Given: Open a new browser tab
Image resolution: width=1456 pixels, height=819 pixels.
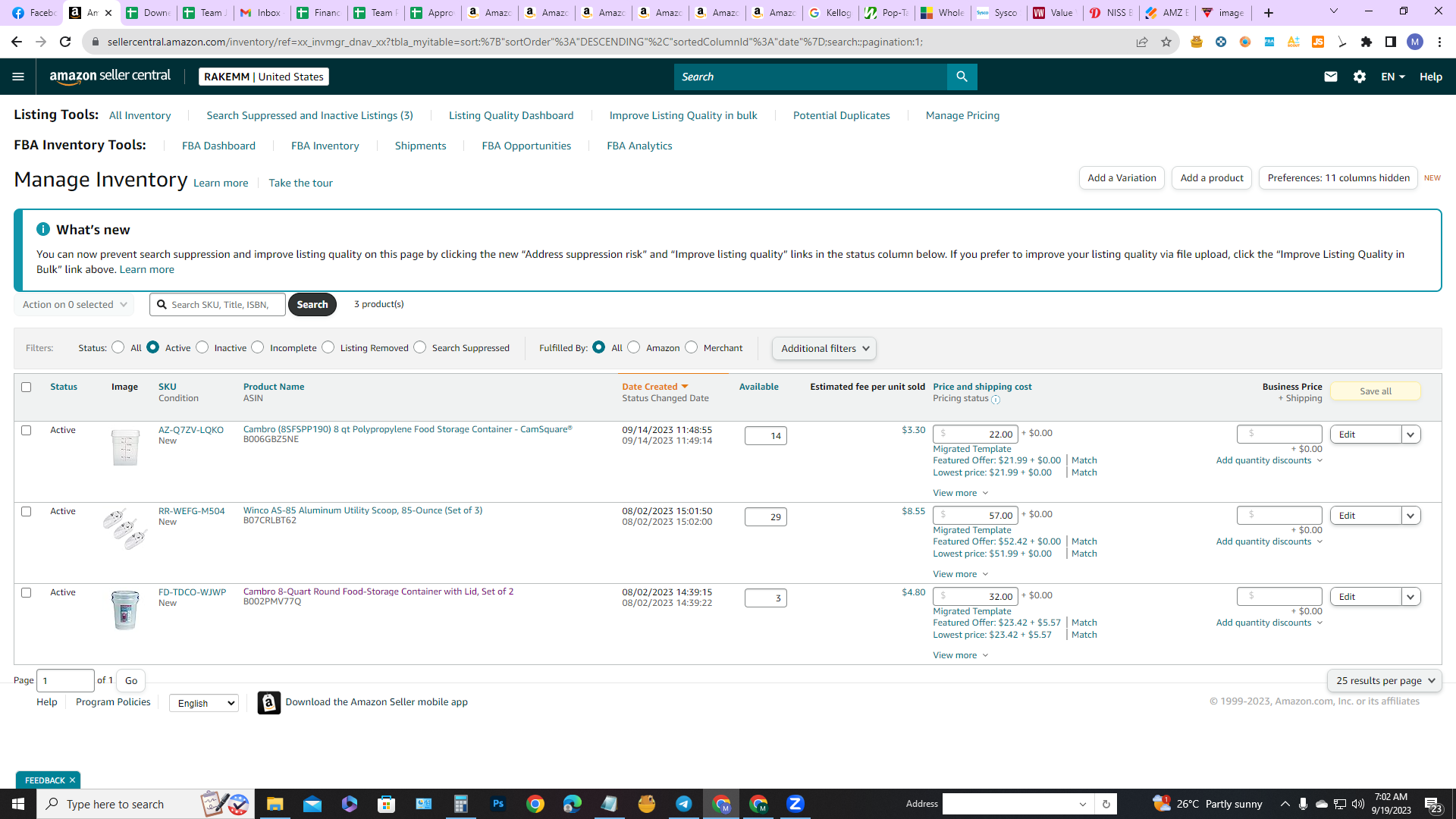Looking at the screenshot, I should tap(1269, 13).
